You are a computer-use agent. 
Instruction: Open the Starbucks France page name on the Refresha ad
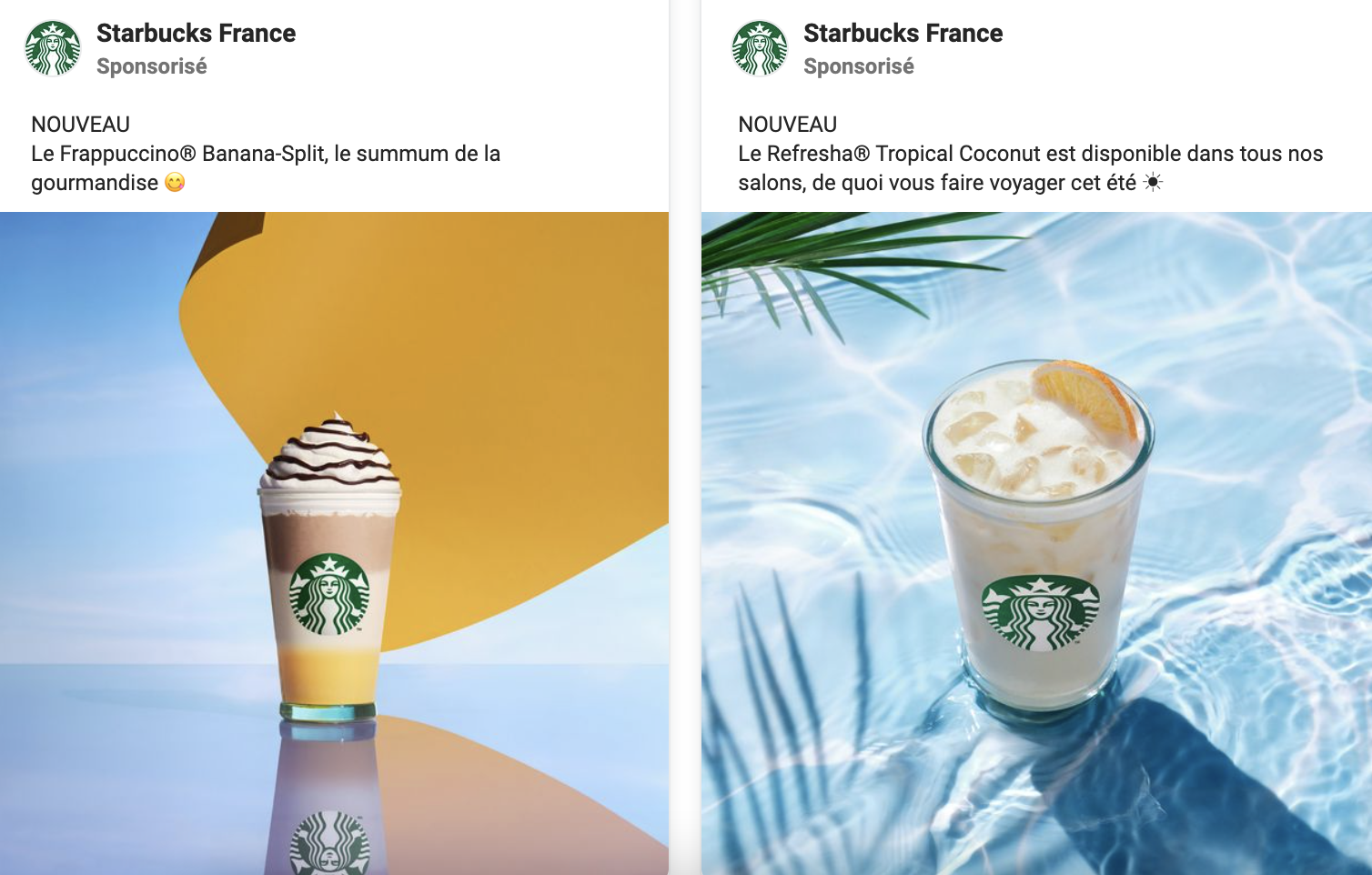click(903, 33)
